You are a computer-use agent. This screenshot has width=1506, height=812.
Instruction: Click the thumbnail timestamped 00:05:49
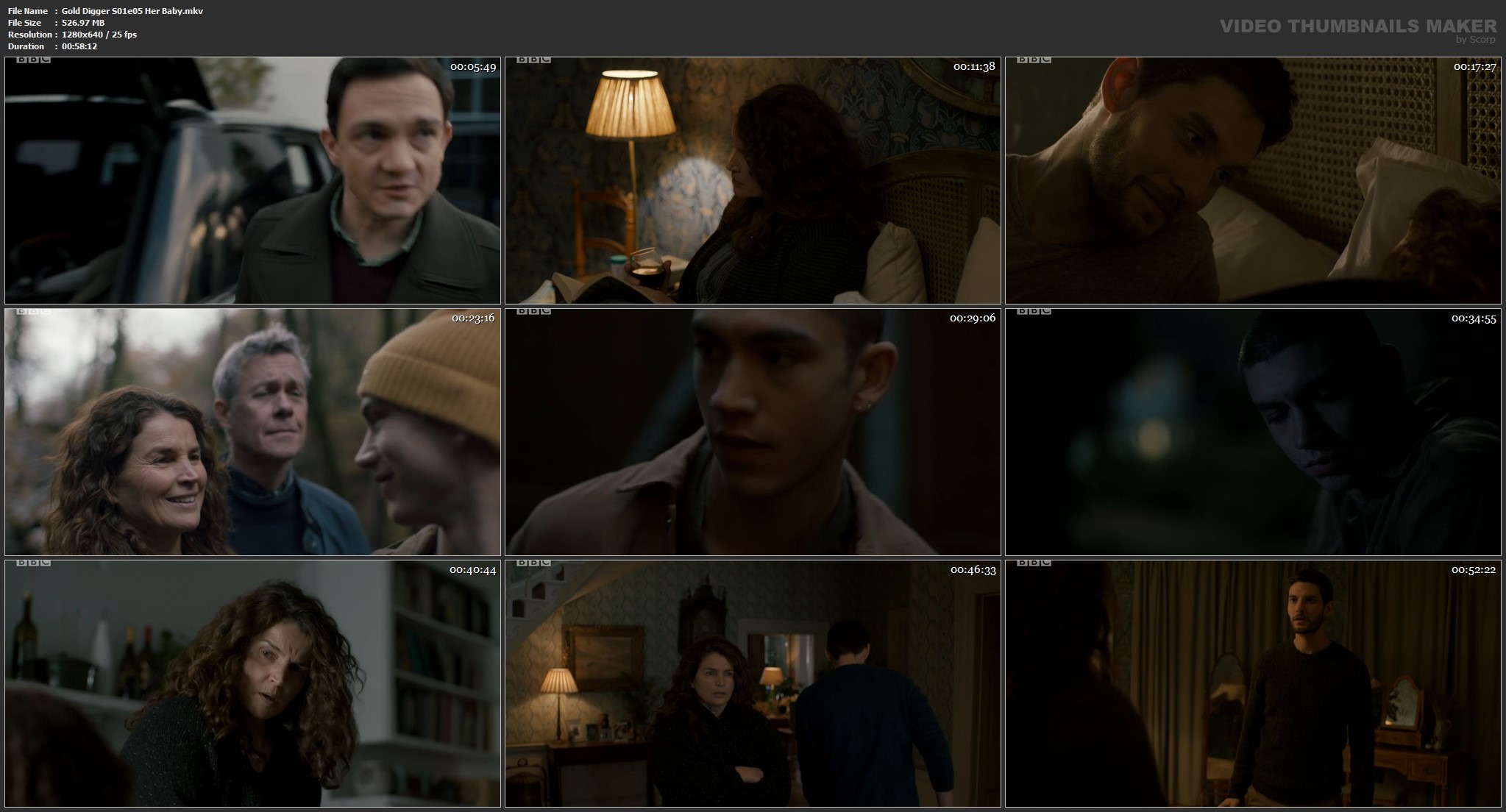252,180
